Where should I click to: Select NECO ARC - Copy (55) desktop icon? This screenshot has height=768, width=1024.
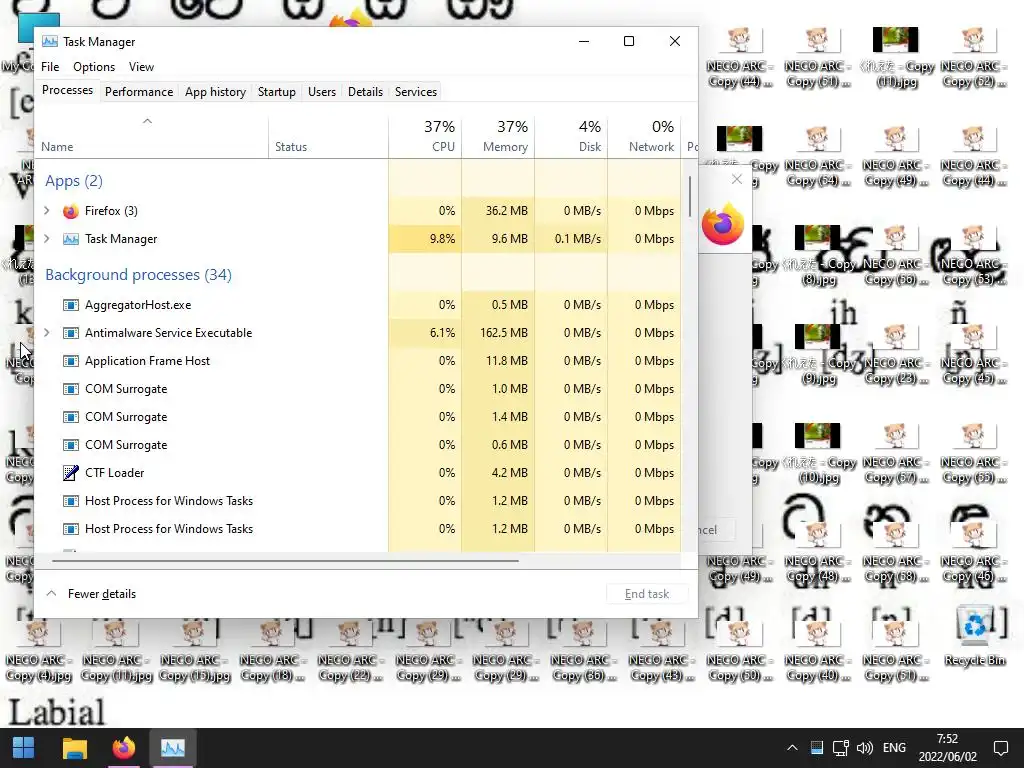973,454
